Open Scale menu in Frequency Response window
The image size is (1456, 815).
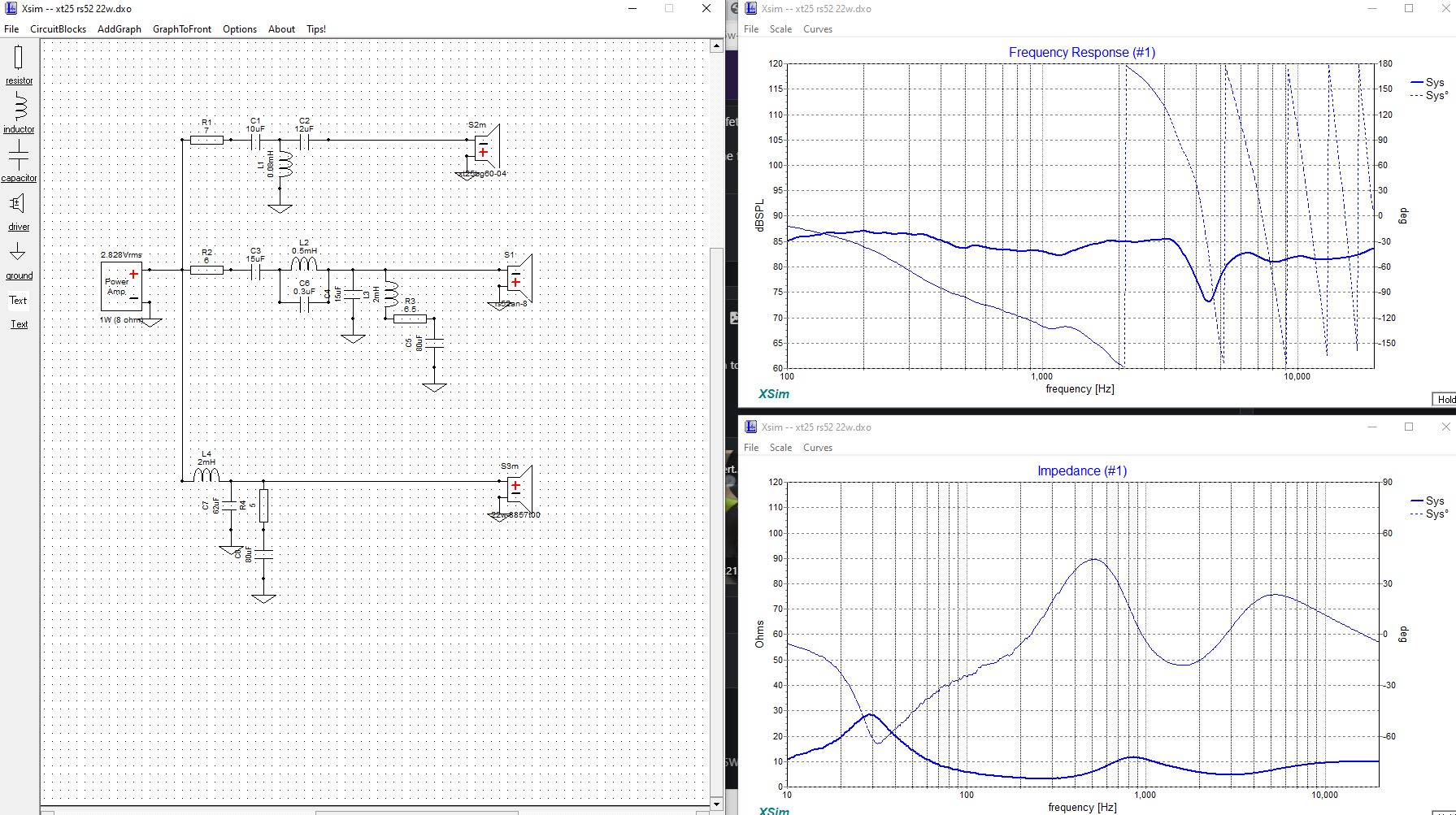(x=780, y=29)
